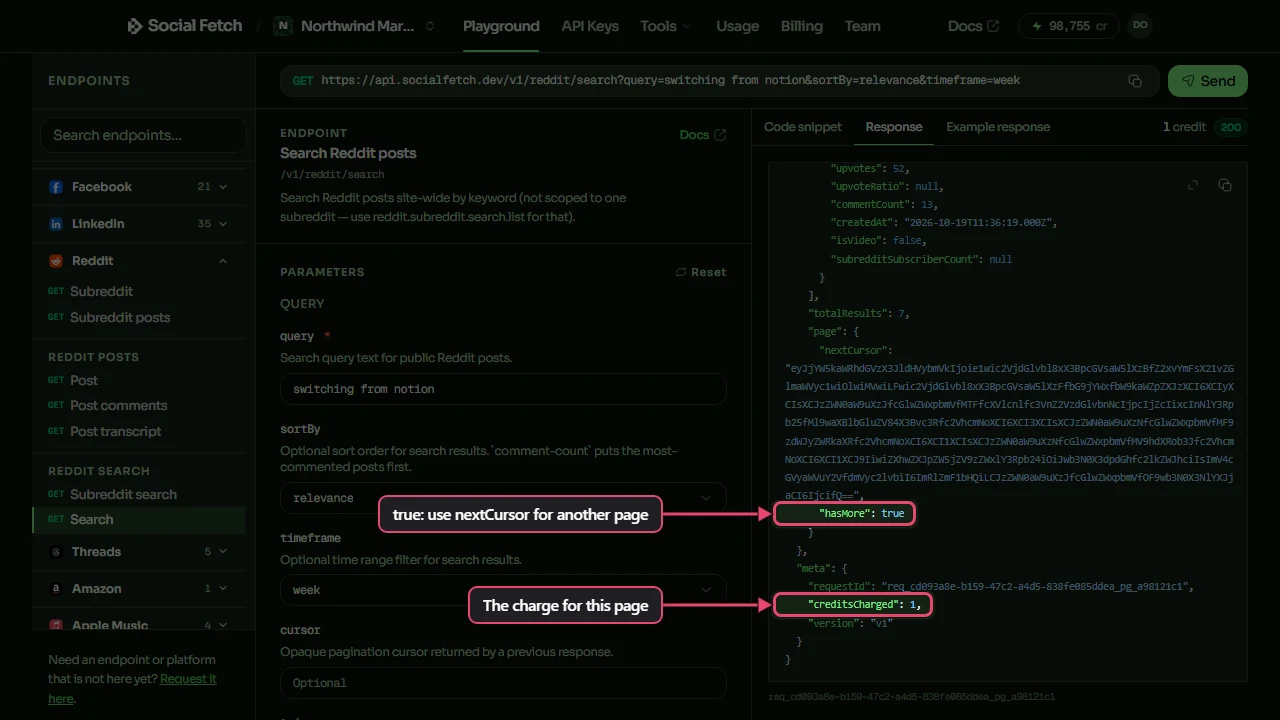Click the 200 status badge
Screen dimensions: 1280x720
[x=1231, y=127]
